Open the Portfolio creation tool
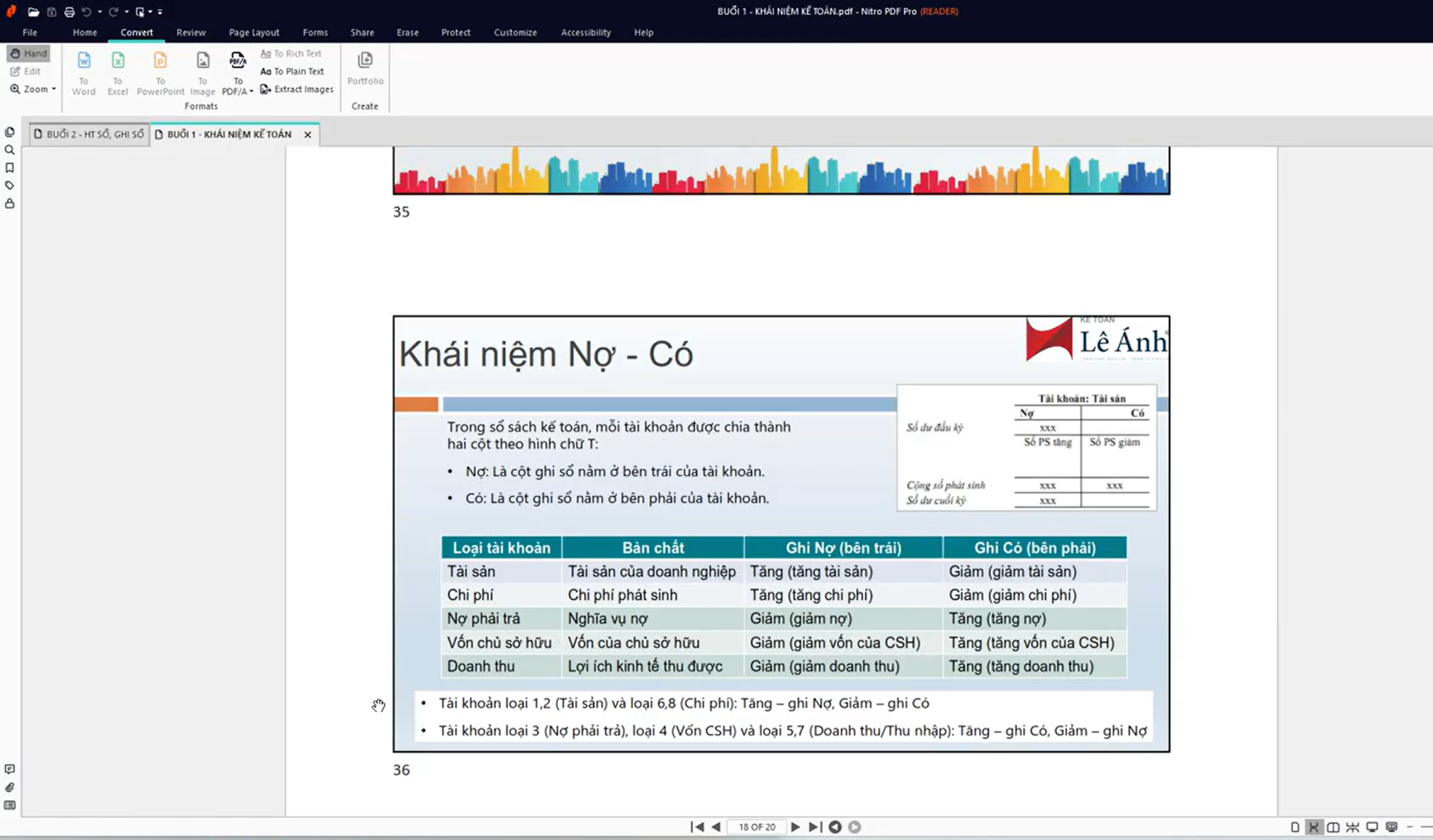1433x840 pixels. (365, 68)
